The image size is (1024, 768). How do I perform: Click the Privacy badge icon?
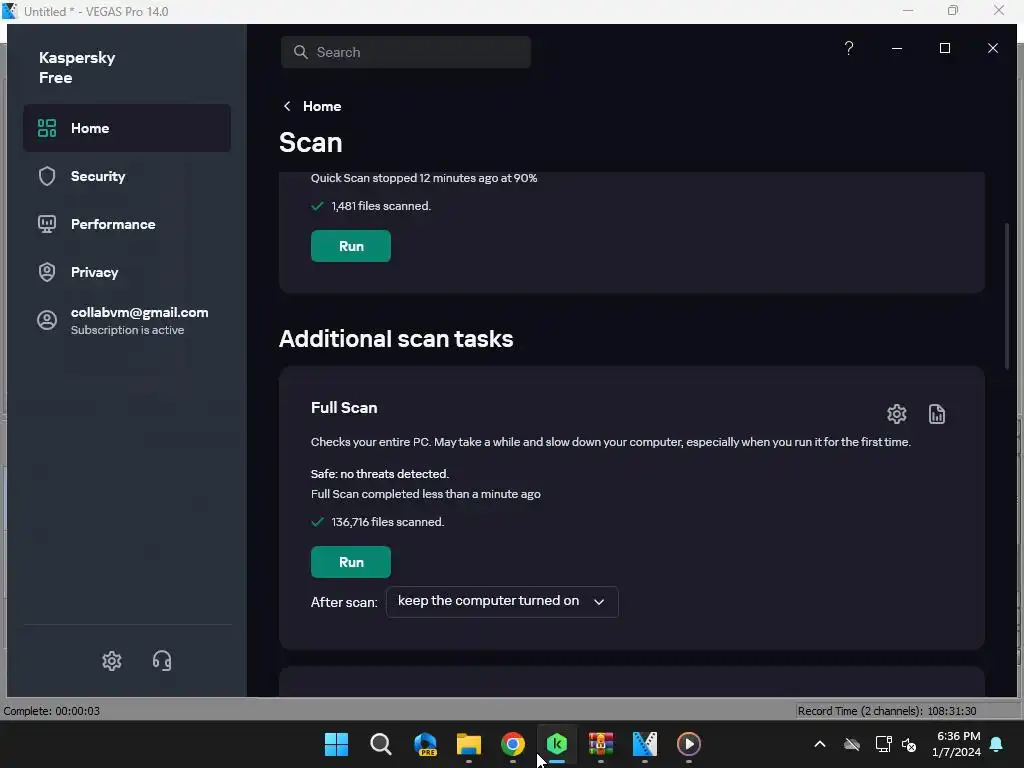coord(47,272)
